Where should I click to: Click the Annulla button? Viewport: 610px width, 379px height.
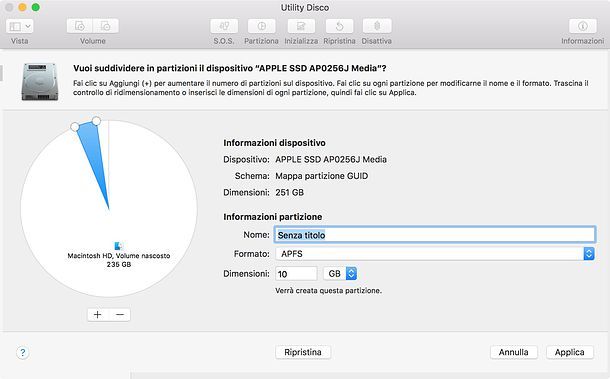(514, 352)
